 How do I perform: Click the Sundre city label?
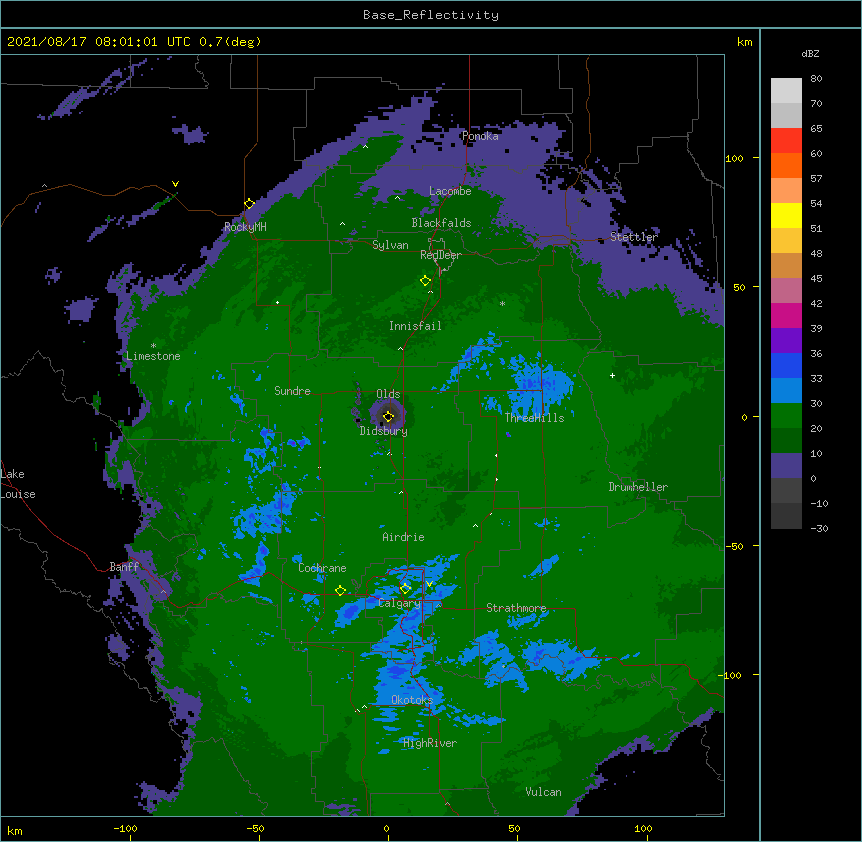(292, 391)
